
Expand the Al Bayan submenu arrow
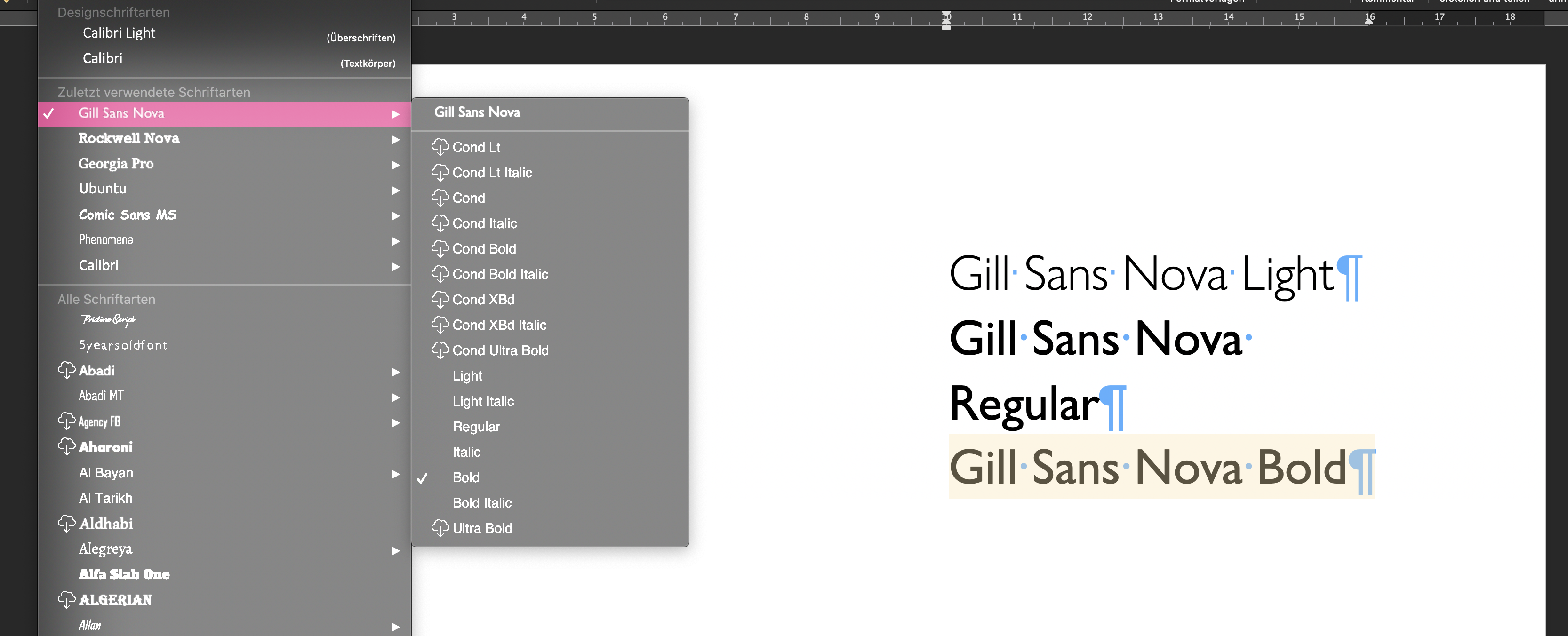pos(396,474)
